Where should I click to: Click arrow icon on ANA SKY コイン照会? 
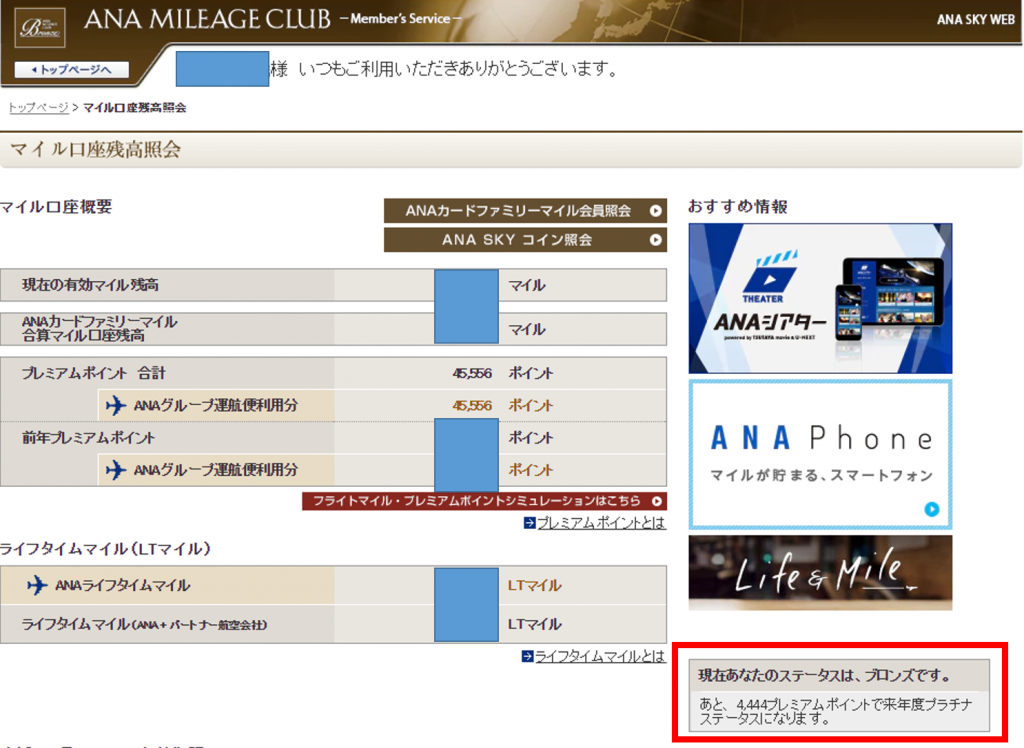click(655, 240)
